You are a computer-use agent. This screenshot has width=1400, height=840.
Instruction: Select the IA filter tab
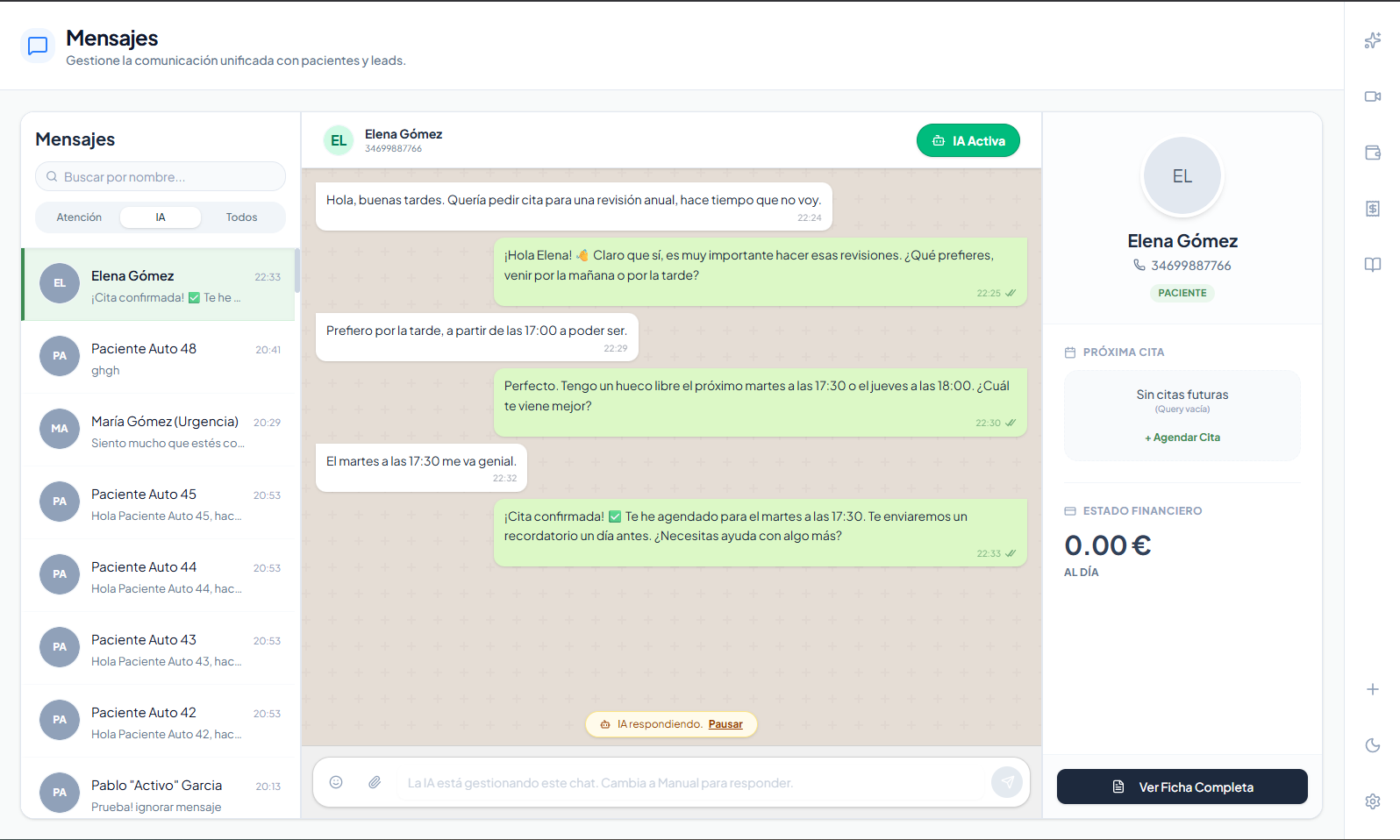point(161,217)
